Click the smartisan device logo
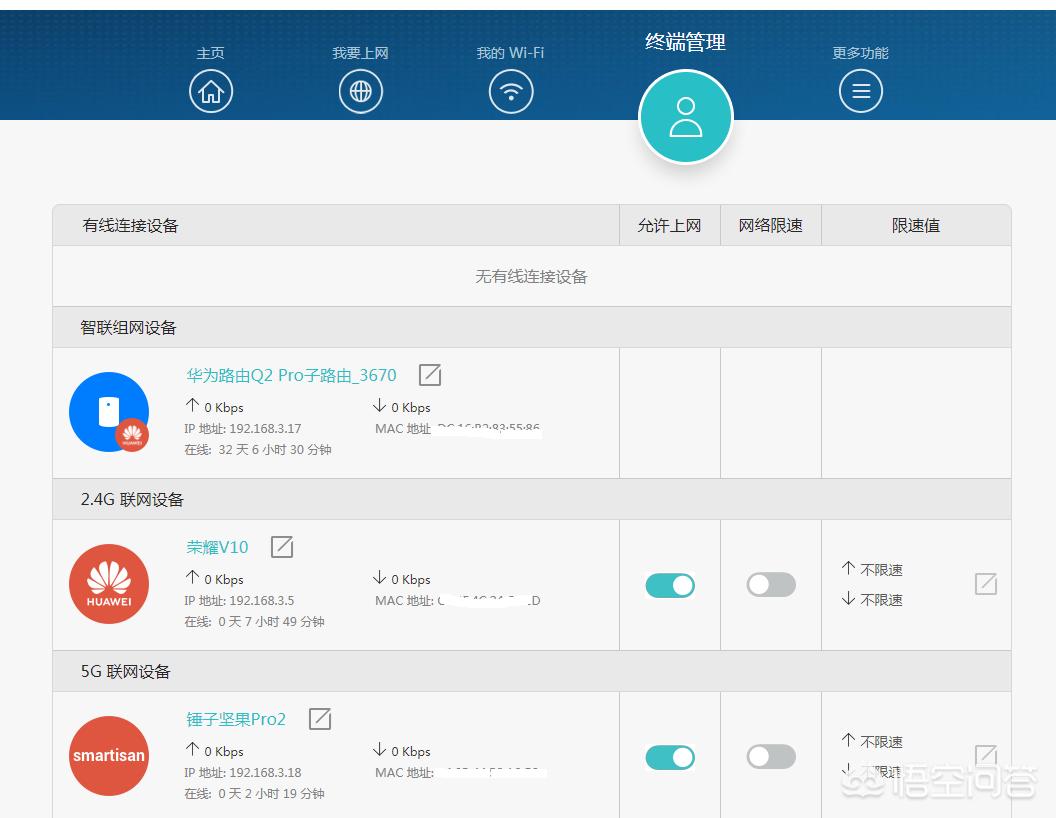The width and height of the screenshot is (1056, 818). pyautogui.click(x=109, y=756)
